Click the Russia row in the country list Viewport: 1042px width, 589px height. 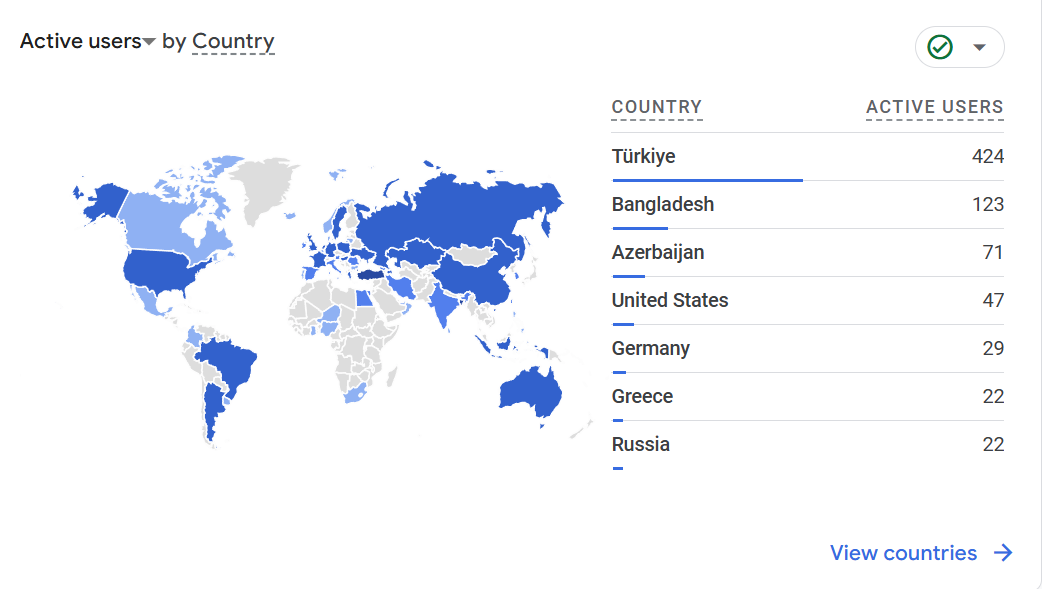click(x=807, y=444)
